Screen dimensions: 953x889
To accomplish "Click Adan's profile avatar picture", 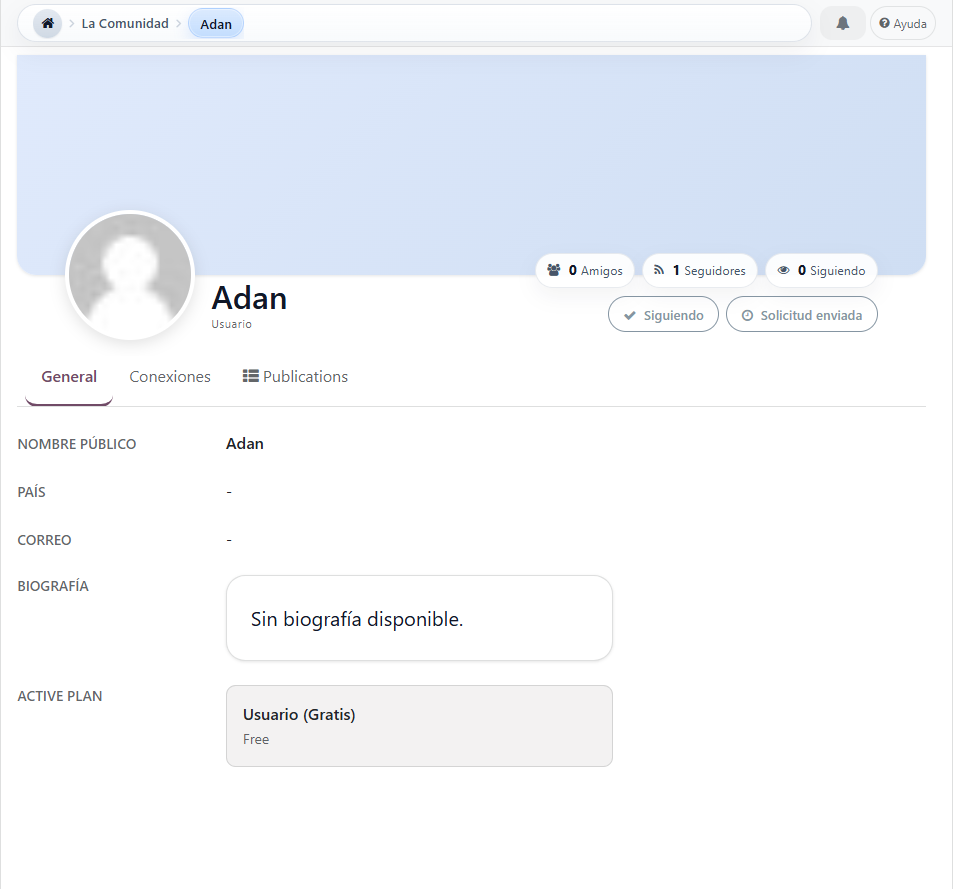I will point(130,275).
